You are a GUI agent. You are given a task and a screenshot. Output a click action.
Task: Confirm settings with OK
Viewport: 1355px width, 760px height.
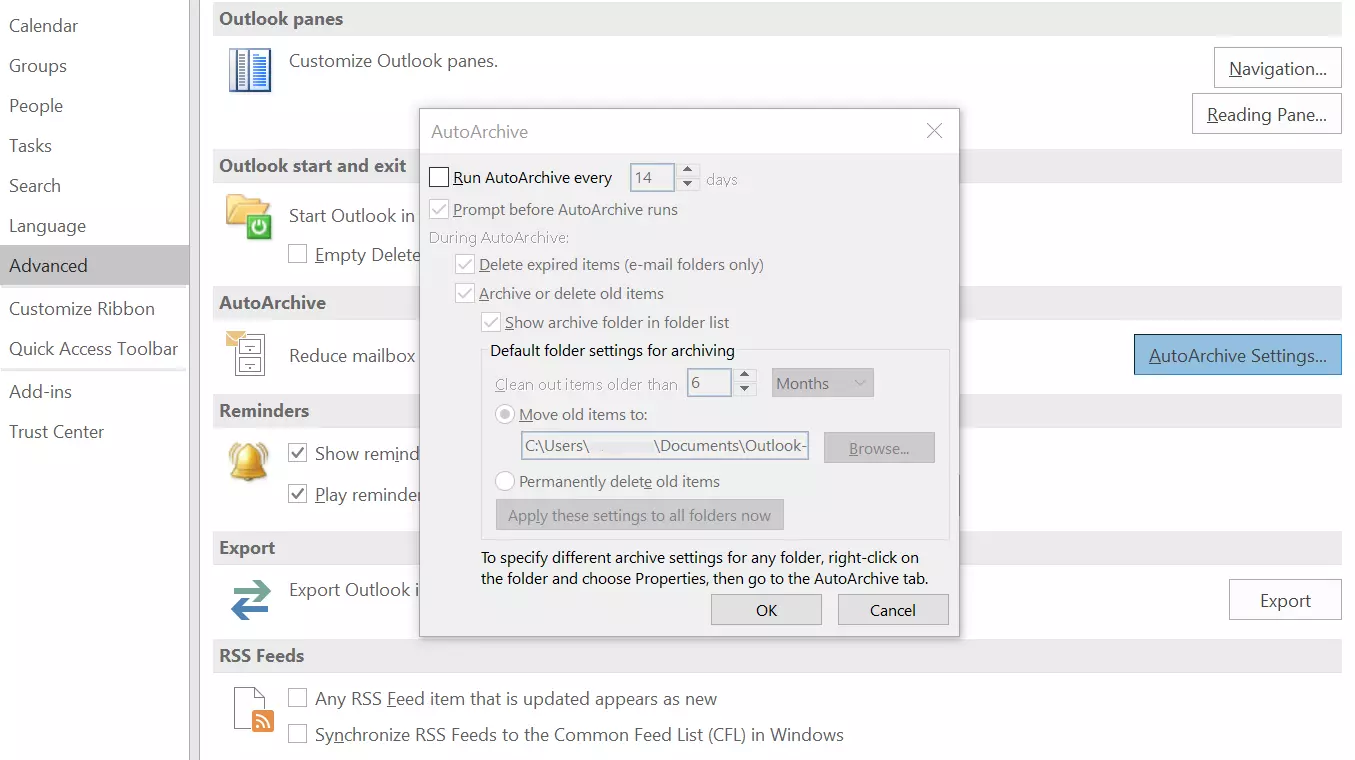point(766,609)
